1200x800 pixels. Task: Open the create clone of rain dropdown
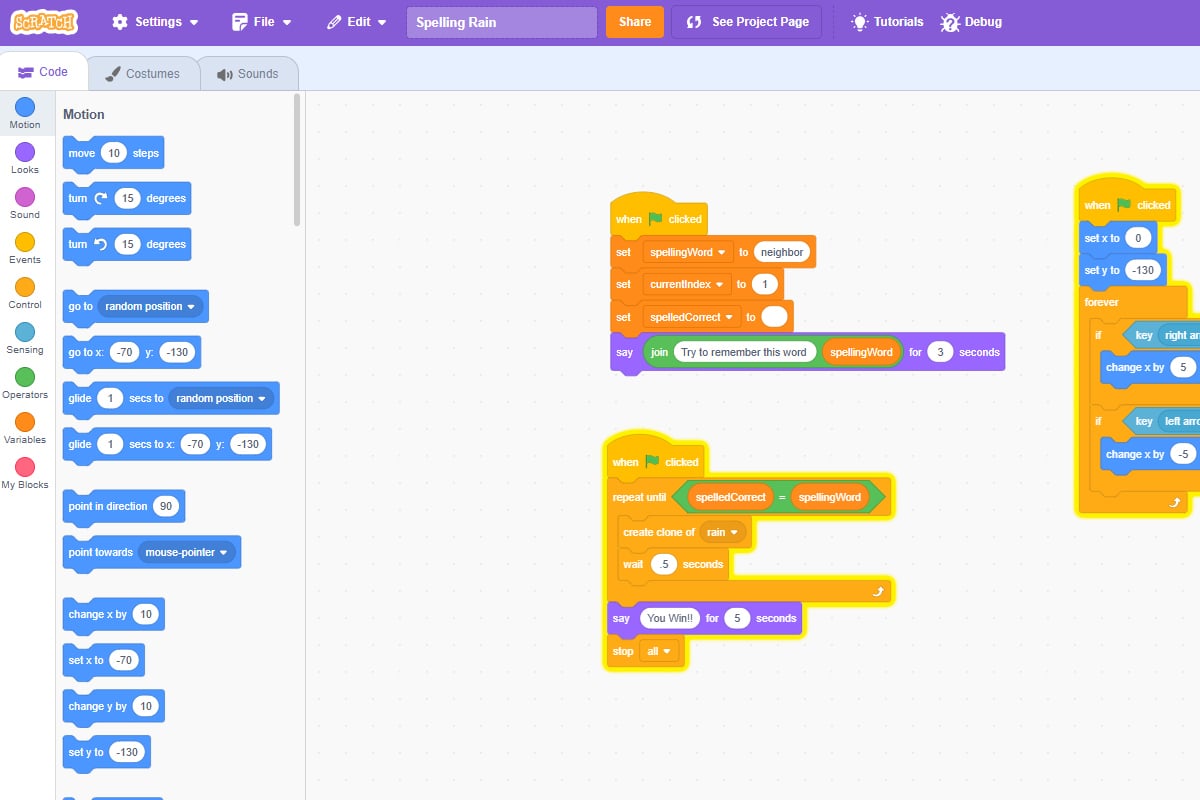pyautogui.click(x=723, y=532)
